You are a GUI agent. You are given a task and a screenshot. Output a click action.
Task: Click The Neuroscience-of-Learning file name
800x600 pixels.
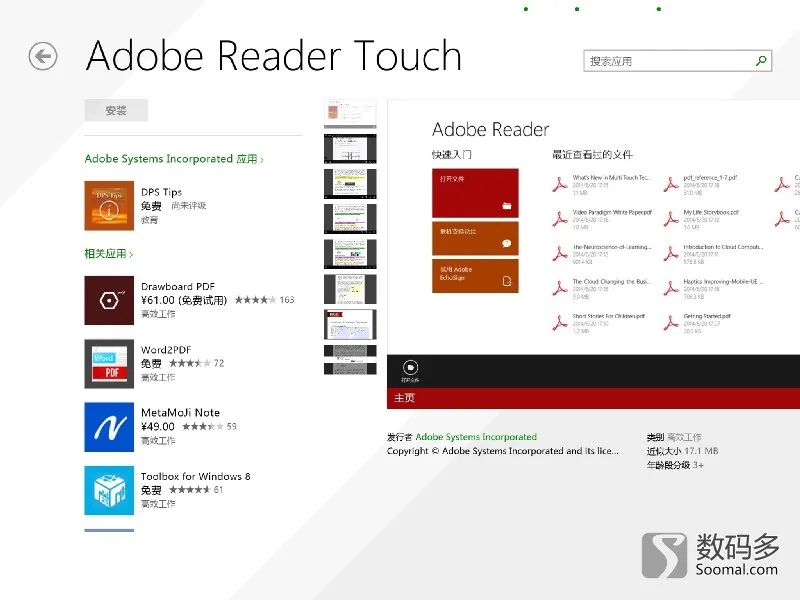(x=612, y=247)
